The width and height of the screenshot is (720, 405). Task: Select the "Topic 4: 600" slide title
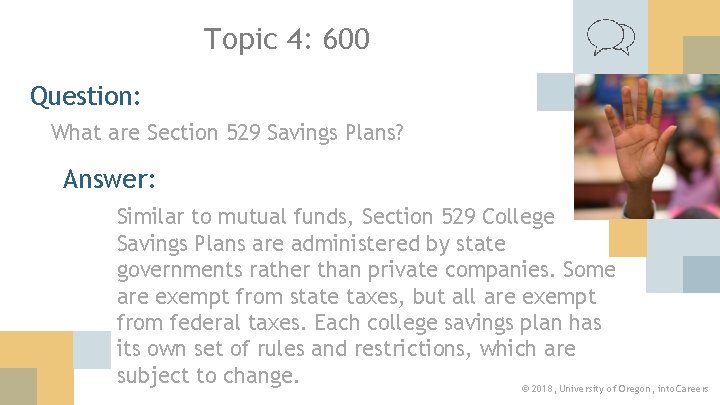tap(287, 39)
